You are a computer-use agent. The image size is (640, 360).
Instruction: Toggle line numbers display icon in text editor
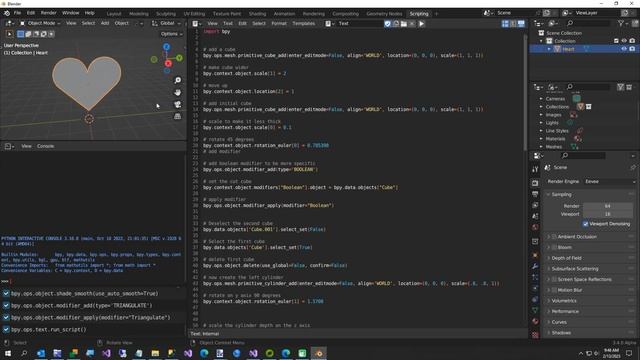(x=505, y=24)
